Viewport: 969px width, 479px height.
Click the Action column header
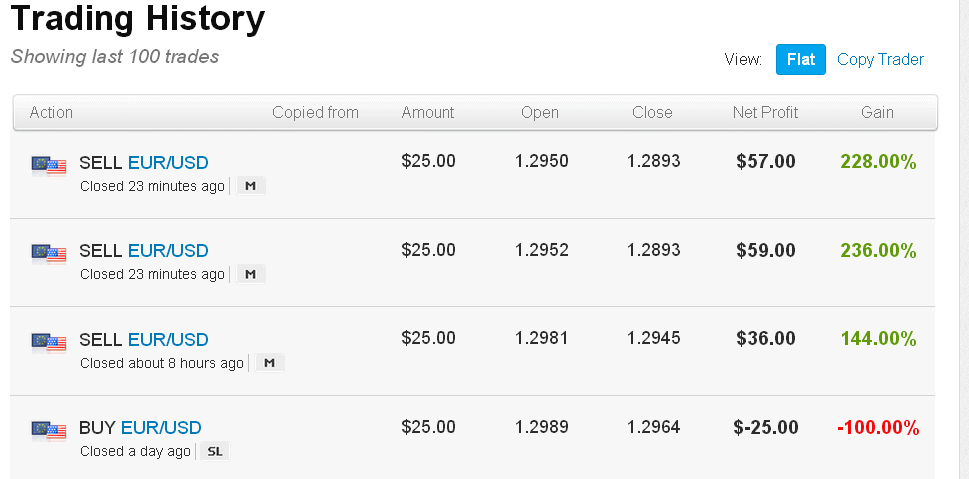coord(51,112)
